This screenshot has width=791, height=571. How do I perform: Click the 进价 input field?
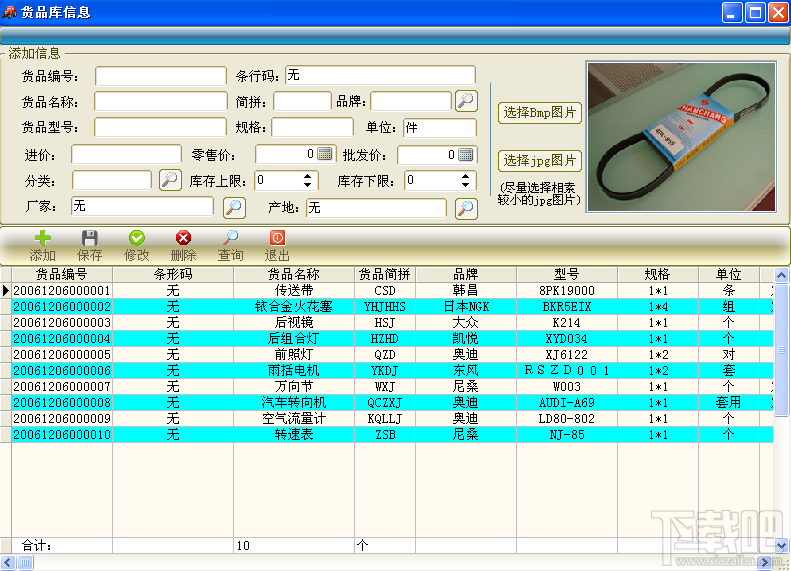click(x=126, y=154)
